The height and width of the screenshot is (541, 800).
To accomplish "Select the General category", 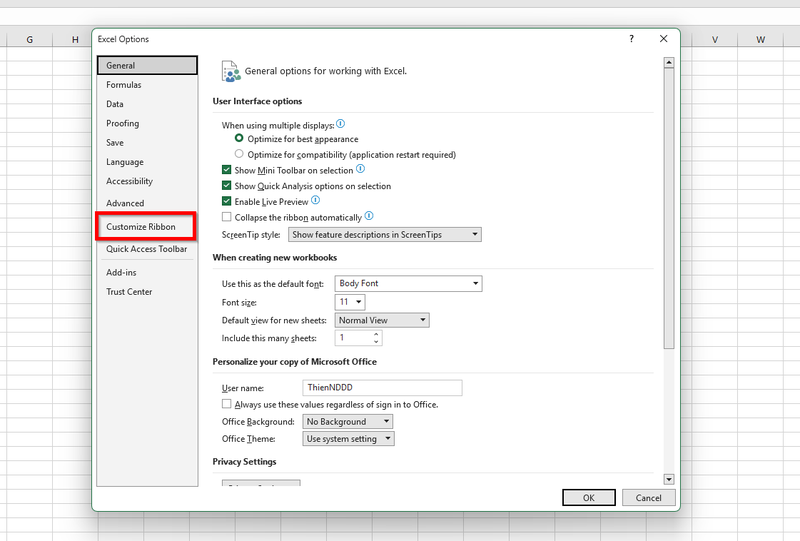I will (147, 65).
